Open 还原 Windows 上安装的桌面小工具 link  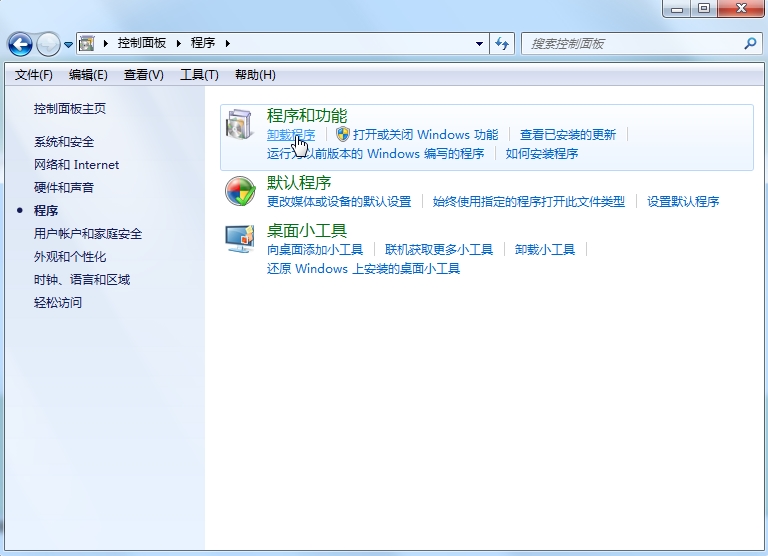(363, 269)
